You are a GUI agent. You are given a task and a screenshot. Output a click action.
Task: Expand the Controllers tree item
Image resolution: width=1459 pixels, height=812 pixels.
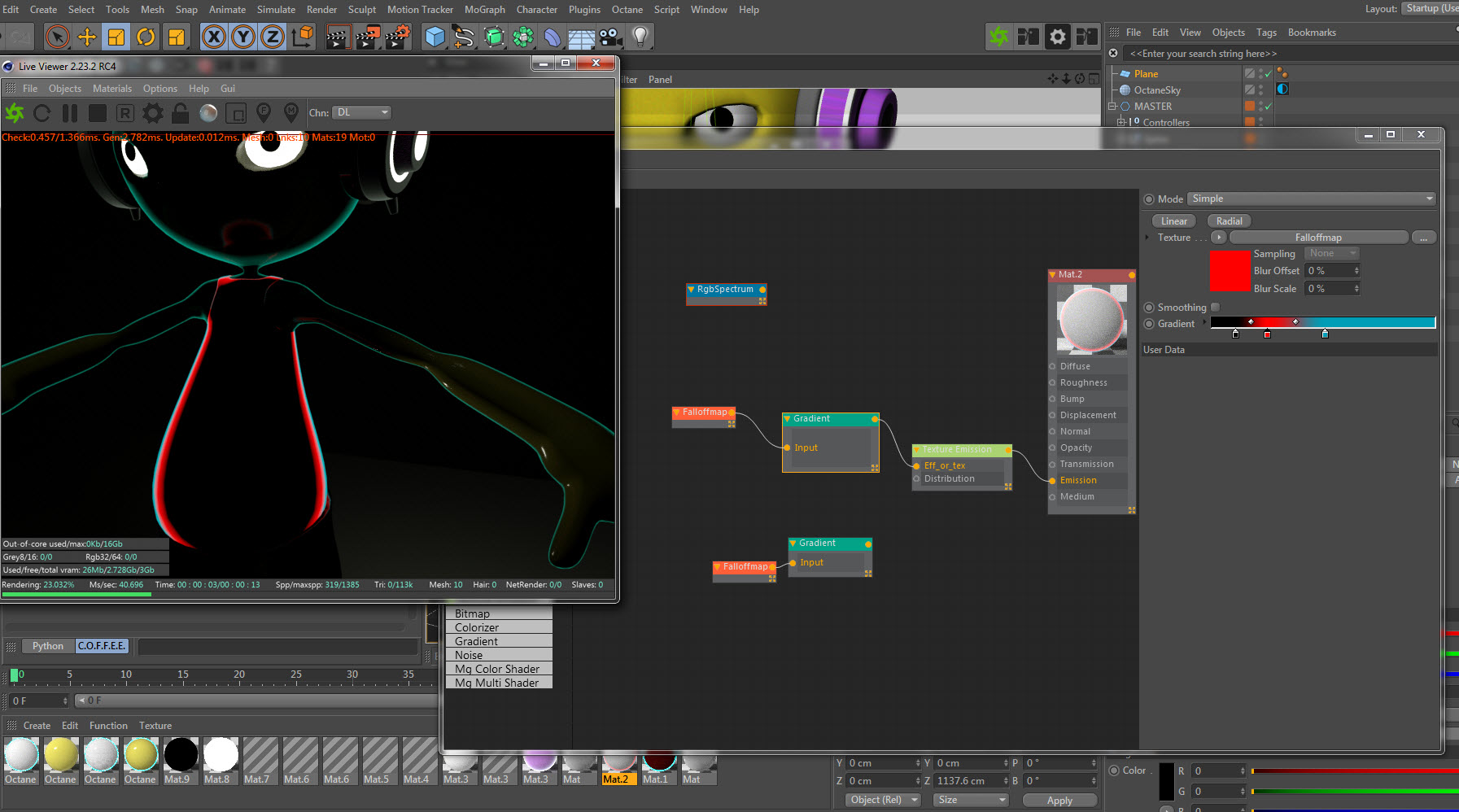pos(1121,123)
